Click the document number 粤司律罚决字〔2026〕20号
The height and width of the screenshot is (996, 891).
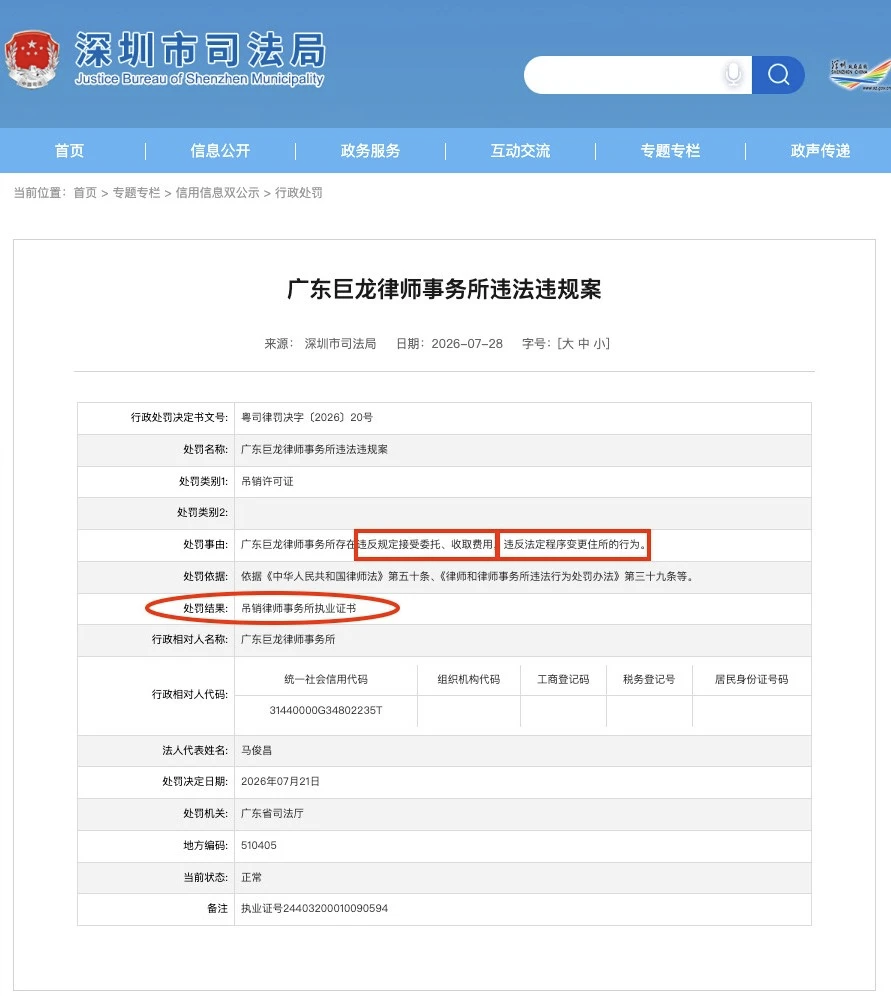click(x=307, y=417)
